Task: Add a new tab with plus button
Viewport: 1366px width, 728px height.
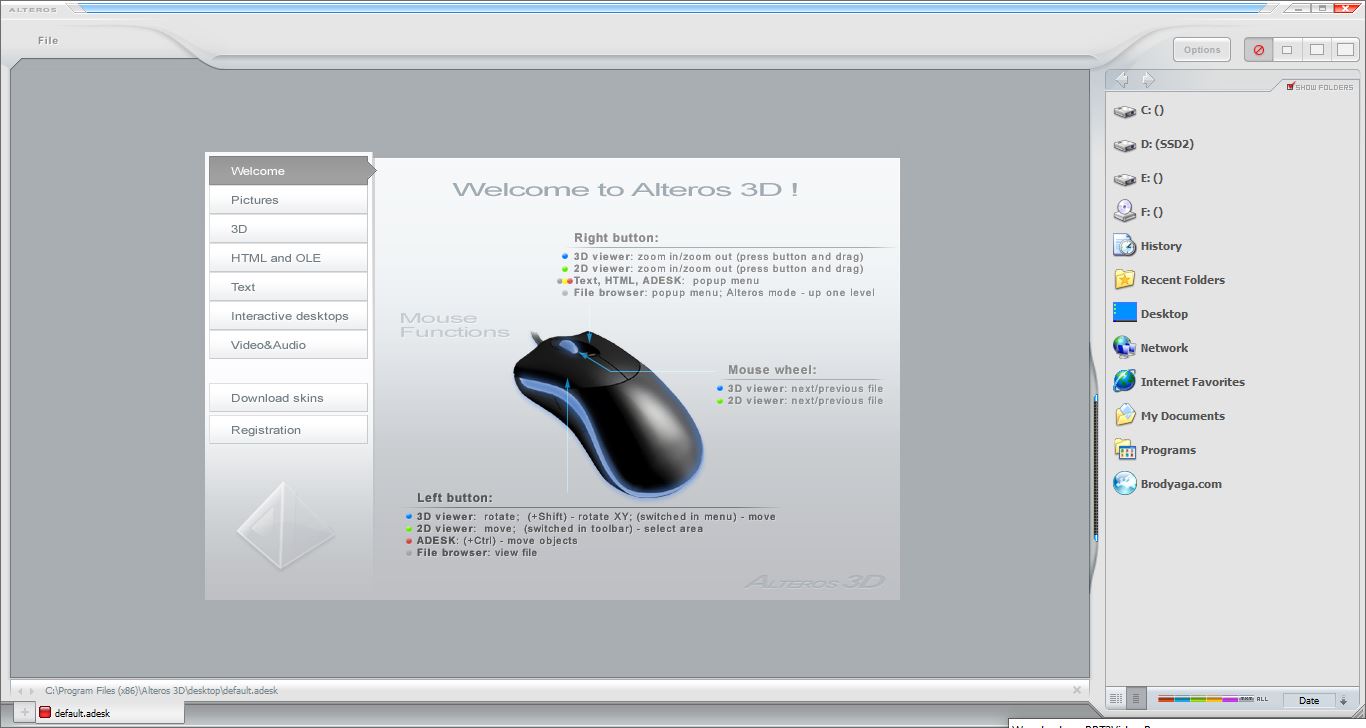Action: point(25,712)
